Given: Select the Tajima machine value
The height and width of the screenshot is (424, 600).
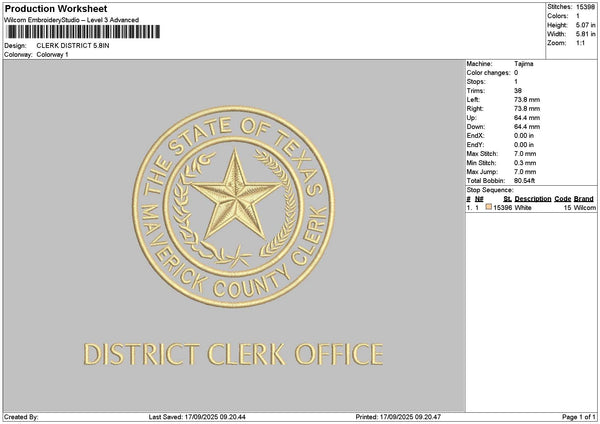Looking at the screenshot, I should pos(523,64).
